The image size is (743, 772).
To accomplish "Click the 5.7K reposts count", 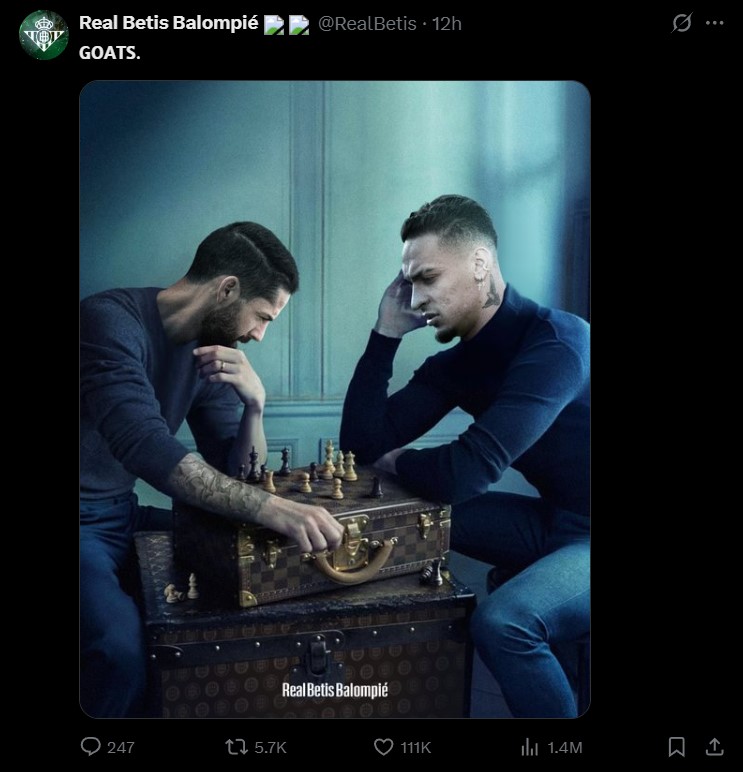I will [x=270, y=748].
